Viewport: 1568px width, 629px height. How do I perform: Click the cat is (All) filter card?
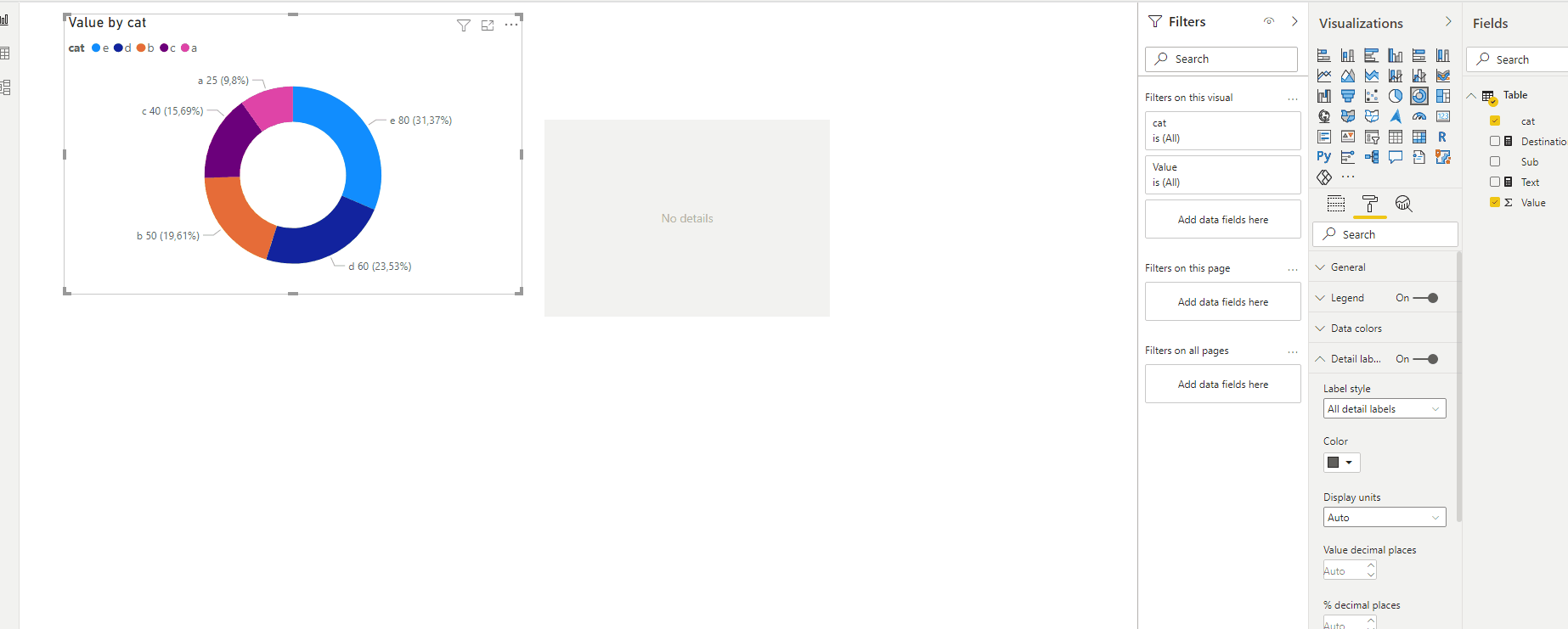[x=1222, y=131]
